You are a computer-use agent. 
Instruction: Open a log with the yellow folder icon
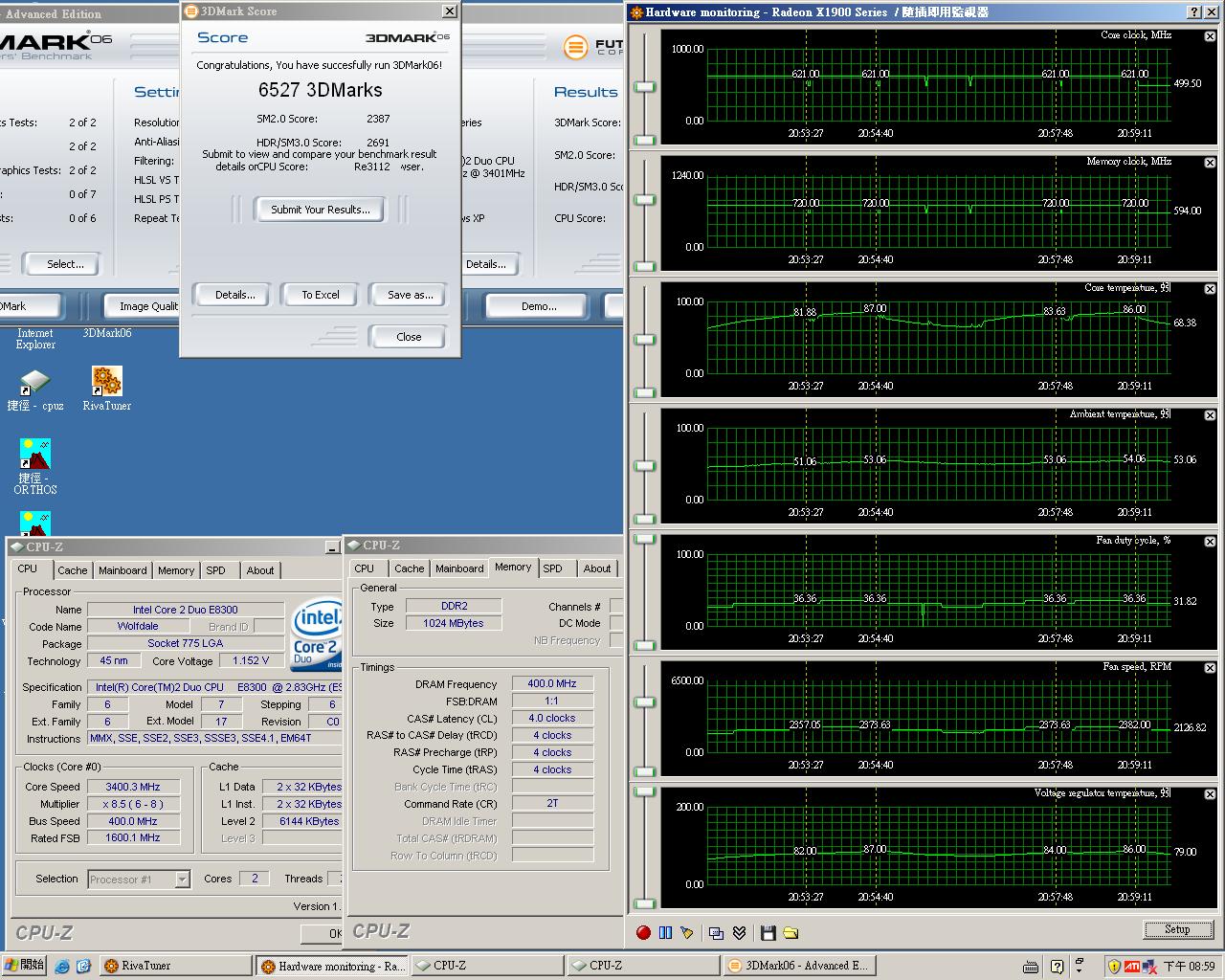[x=791, y=932]
